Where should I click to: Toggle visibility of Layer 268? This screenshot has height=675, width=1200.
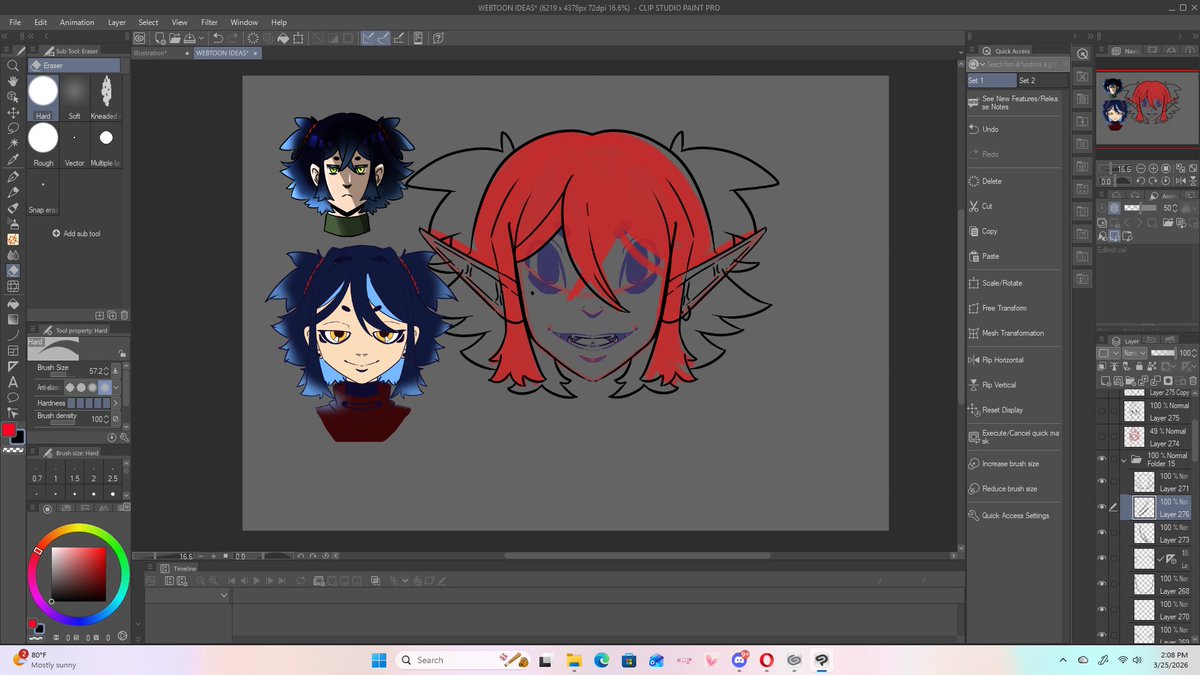click(1102, 584)
